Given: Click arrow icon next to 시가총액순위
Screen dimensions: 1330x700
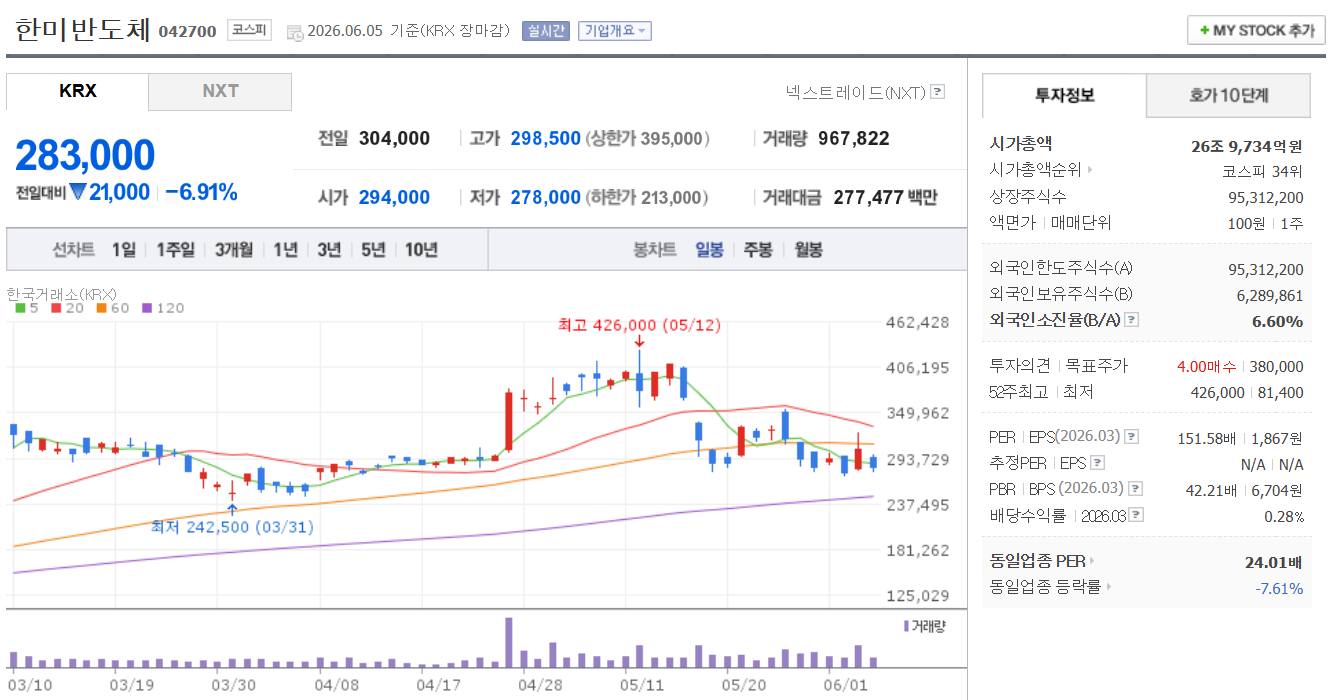Looking at the screenshot, I should [x=1089, y=171].
